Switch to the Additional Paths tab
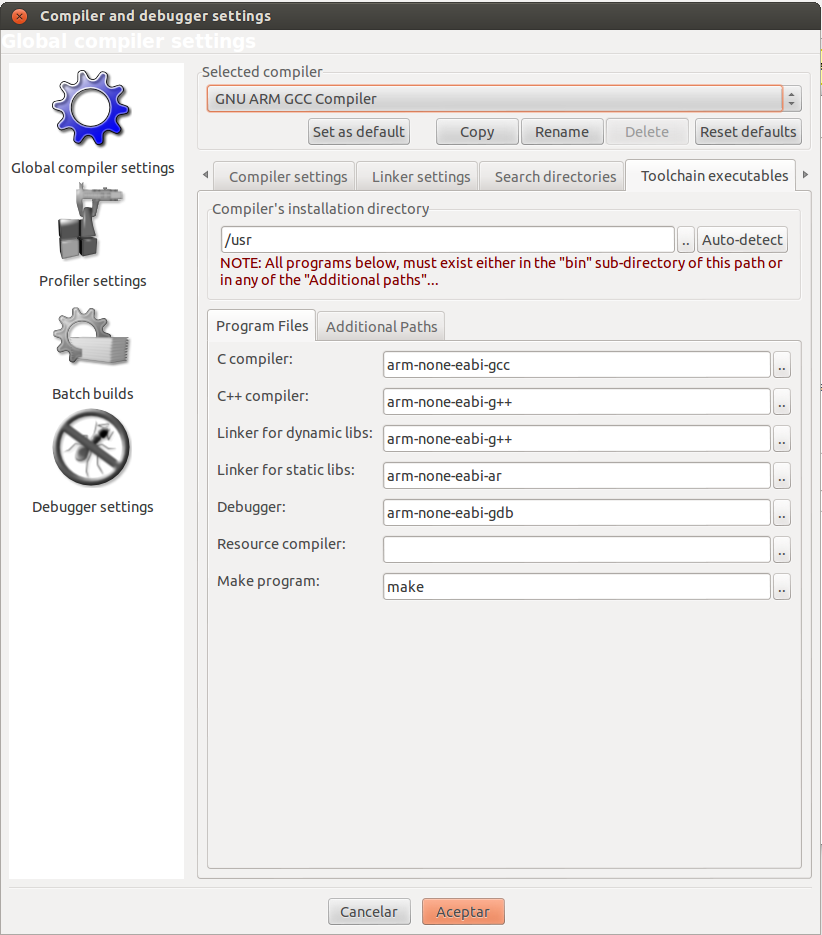Viewport: 822px width, 935px height. (x=381, y=327)
